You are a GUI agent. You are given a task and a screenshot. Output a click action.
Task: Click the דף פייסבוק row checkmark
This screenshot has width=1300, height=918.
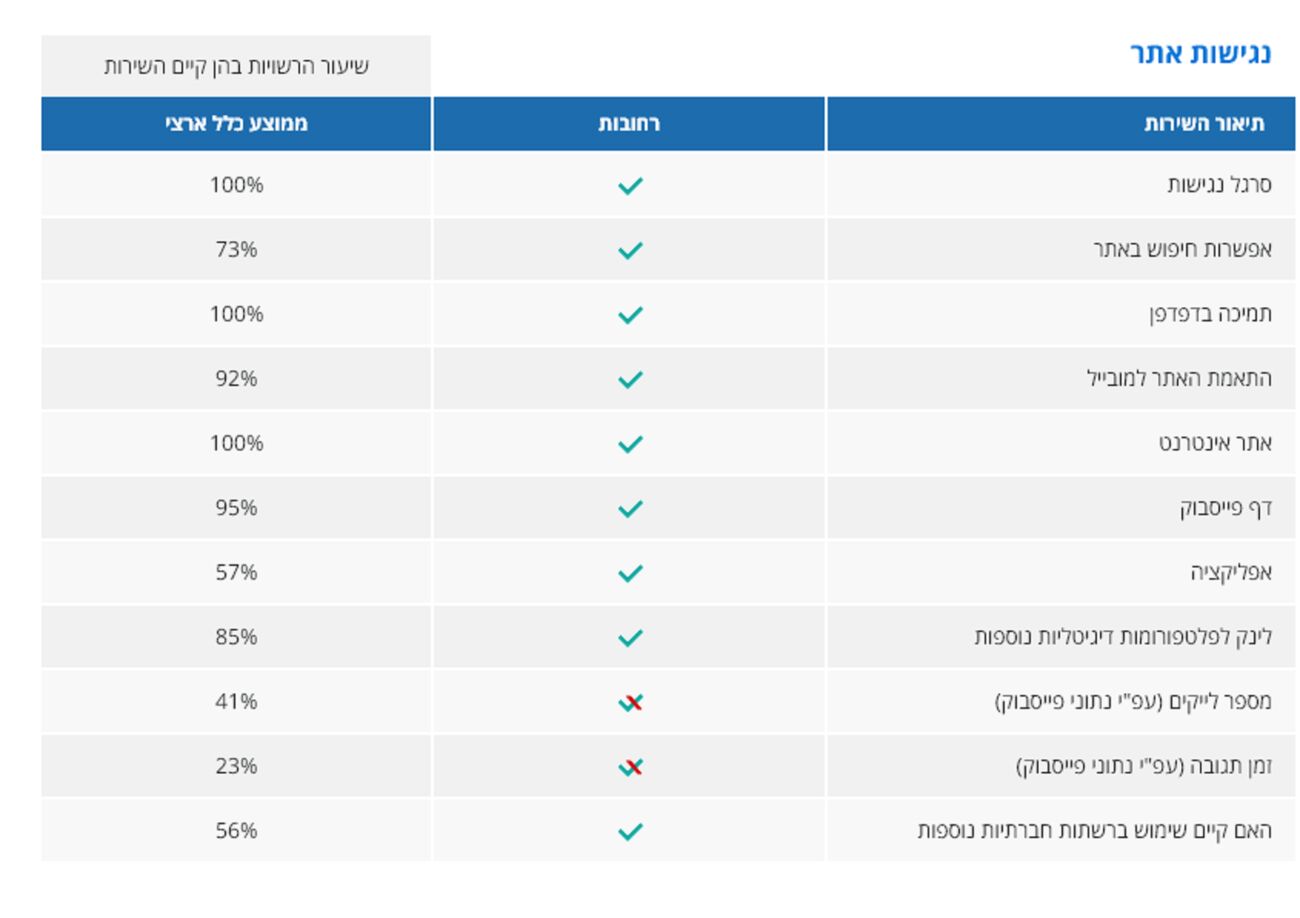click(x=630, y=508)
